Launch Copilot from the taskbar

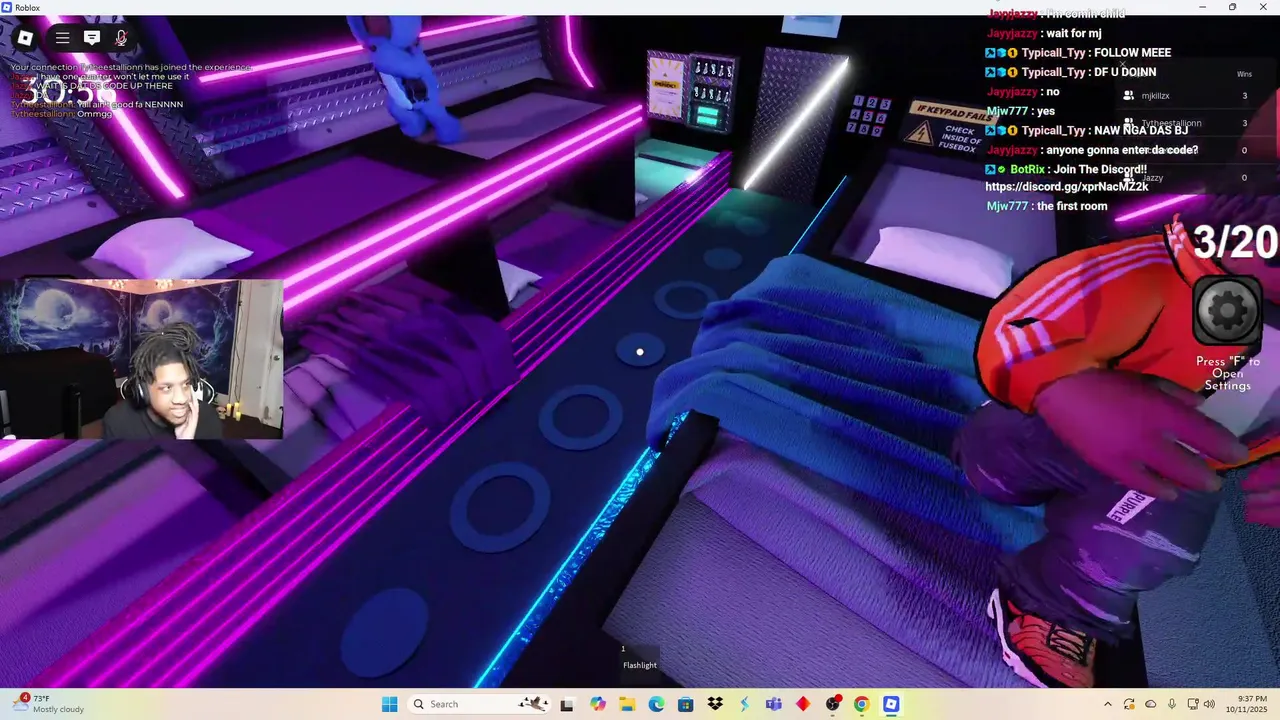point(598,704)
